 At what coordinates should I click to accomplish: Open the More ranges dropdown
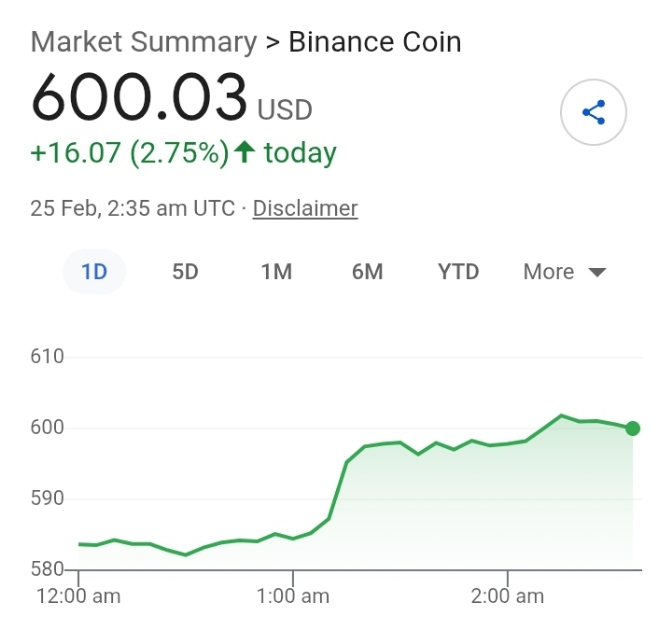[564, 272]
